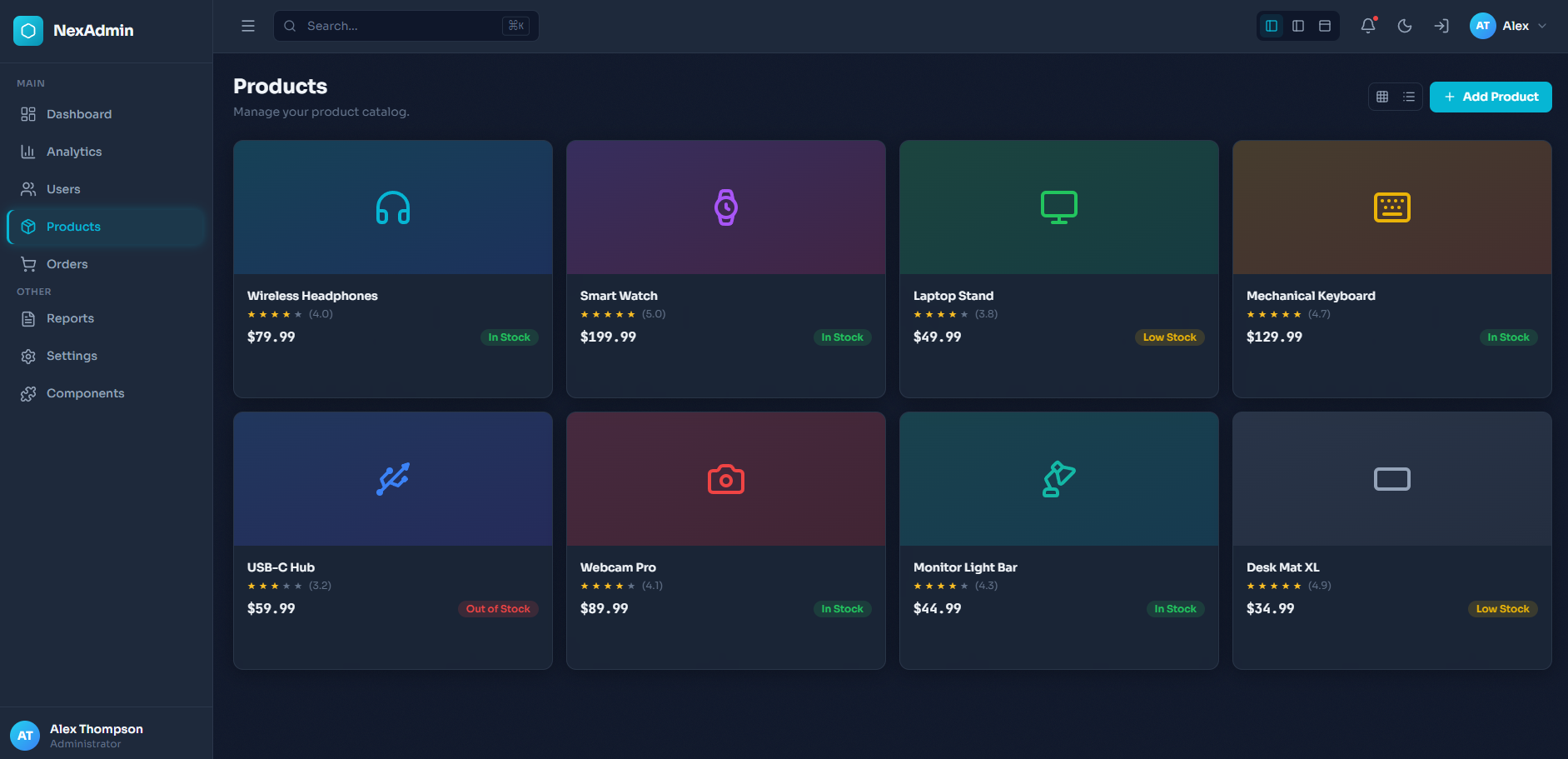Select the top-bar layout option in header
This screenshot has width=1568, height=759.
click(1324, 26)
